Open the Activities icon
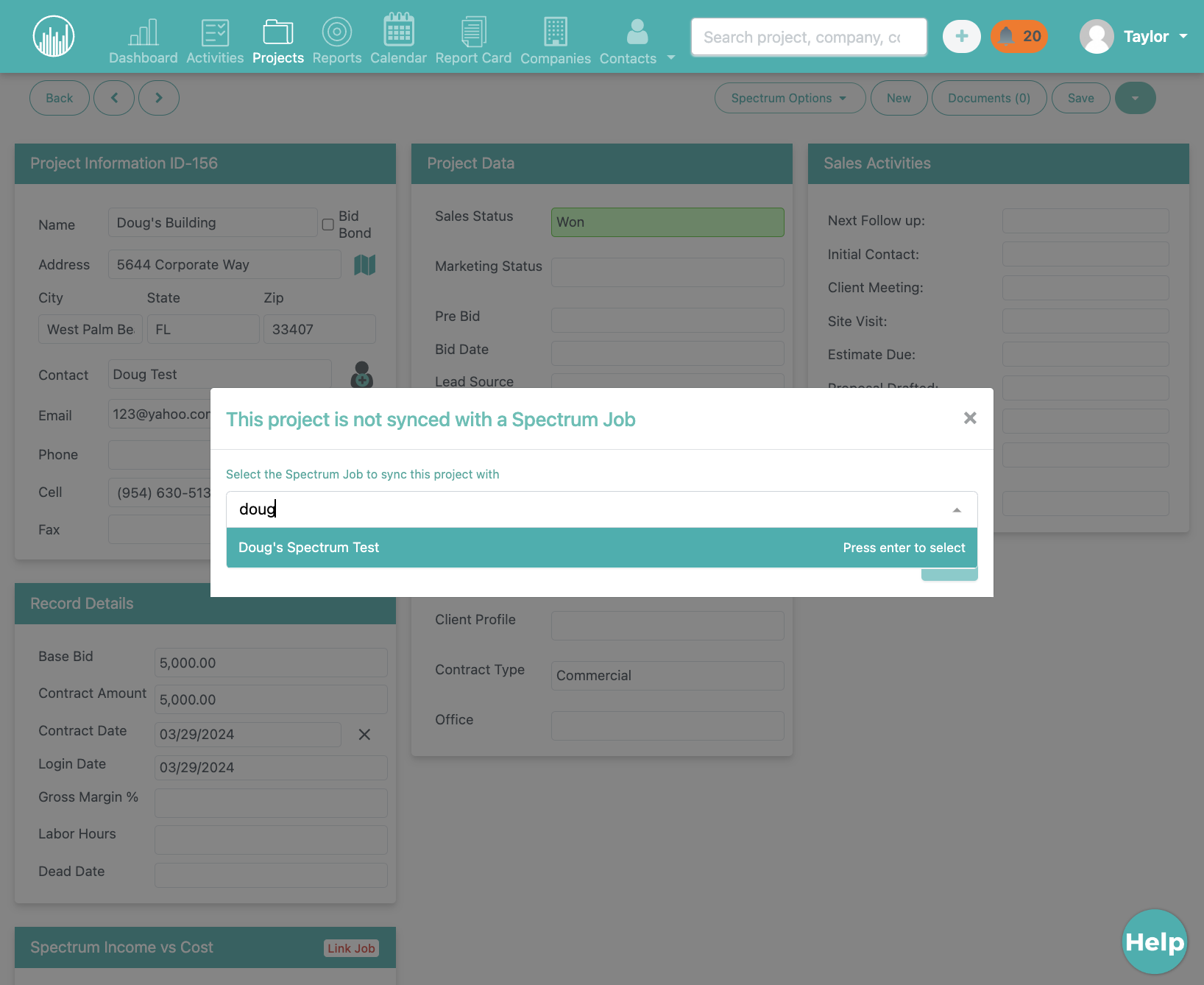 pyautogui.click(x=215, y=32)
